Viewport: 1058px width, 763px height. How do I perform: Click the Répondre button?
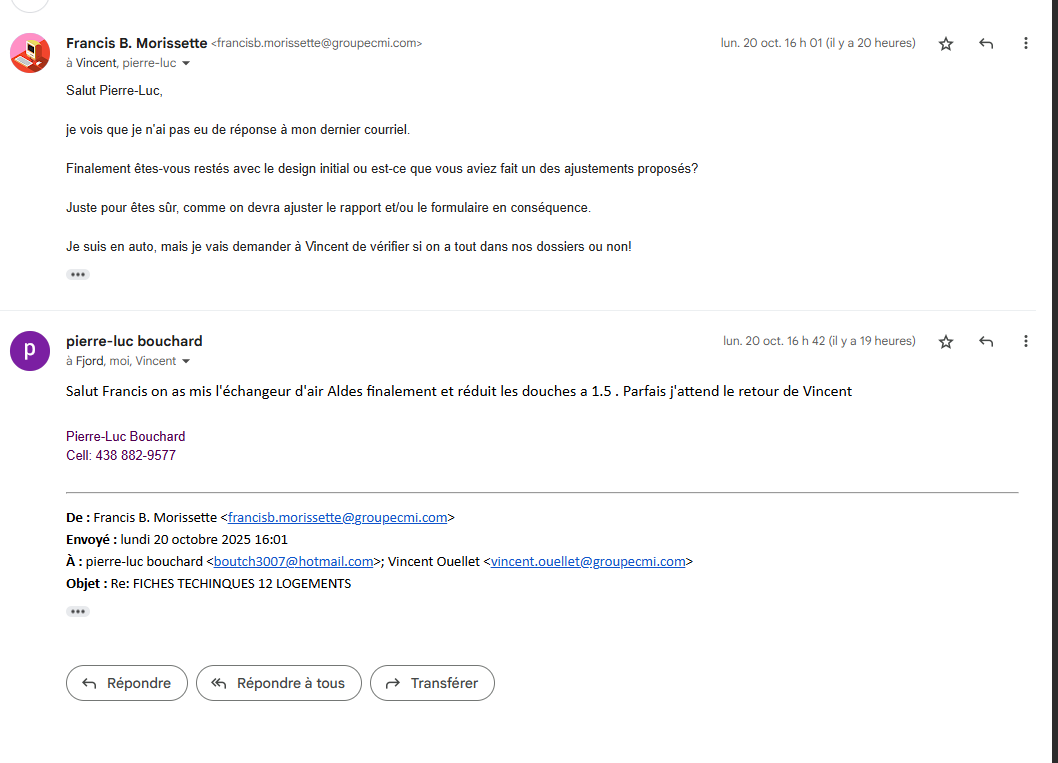click(x=127, y=683)
